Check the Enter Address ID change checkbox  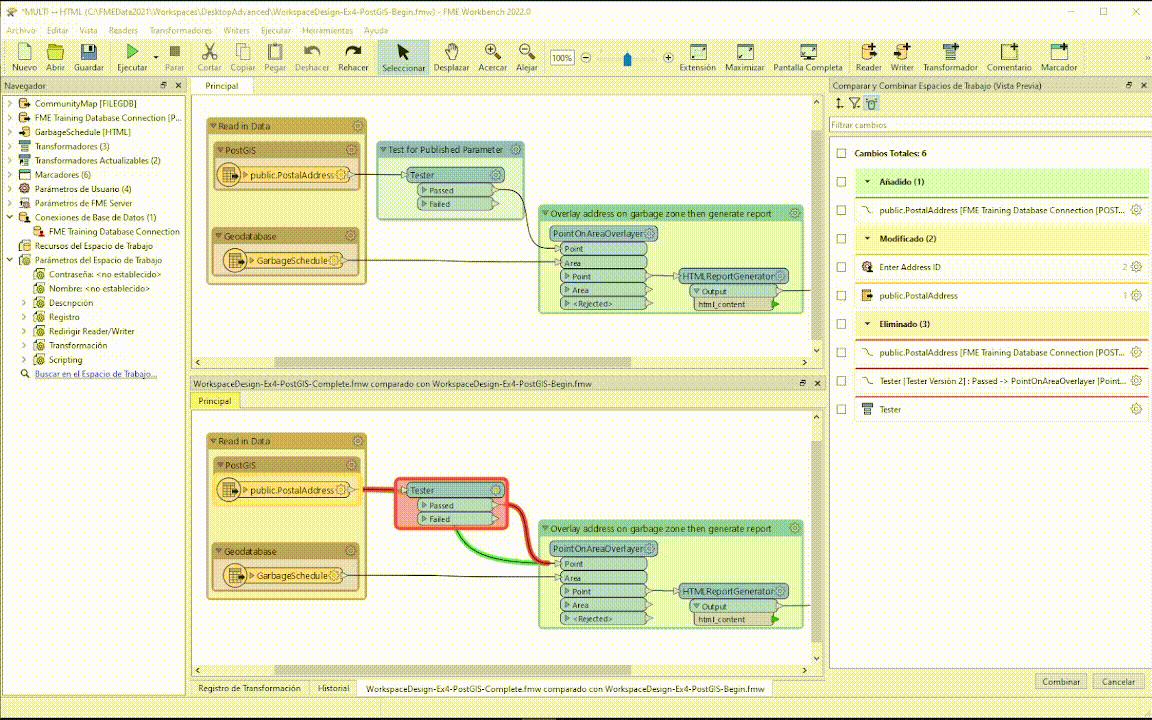(x=841, y=267)
